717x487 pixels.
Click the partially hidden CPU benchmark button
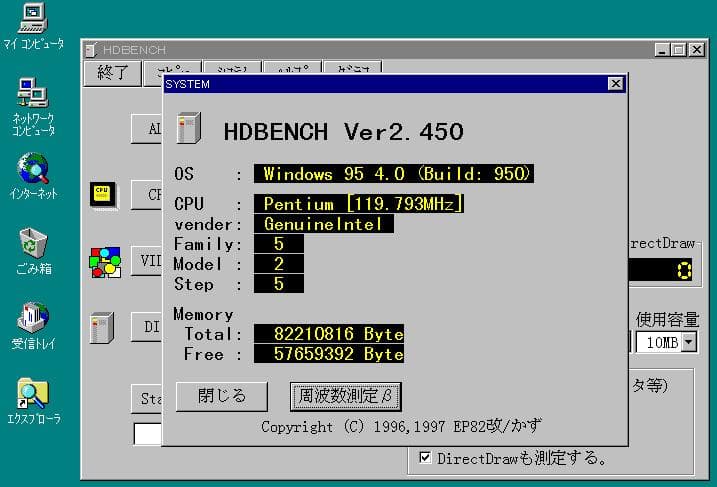coord(147,195)
